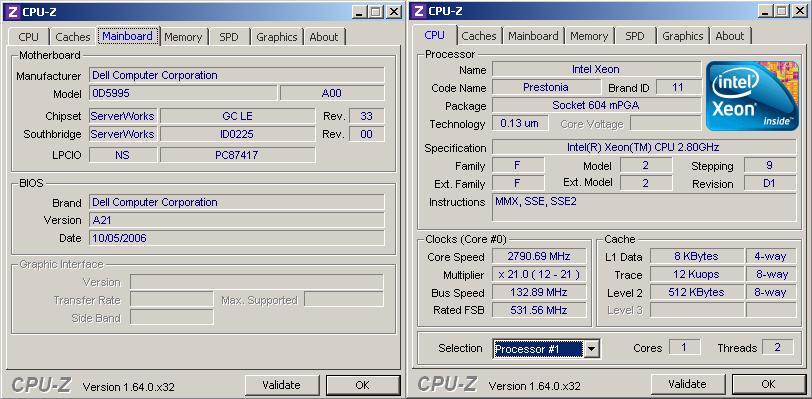Click chipset Rev. value 33

[x=367, y=116]
